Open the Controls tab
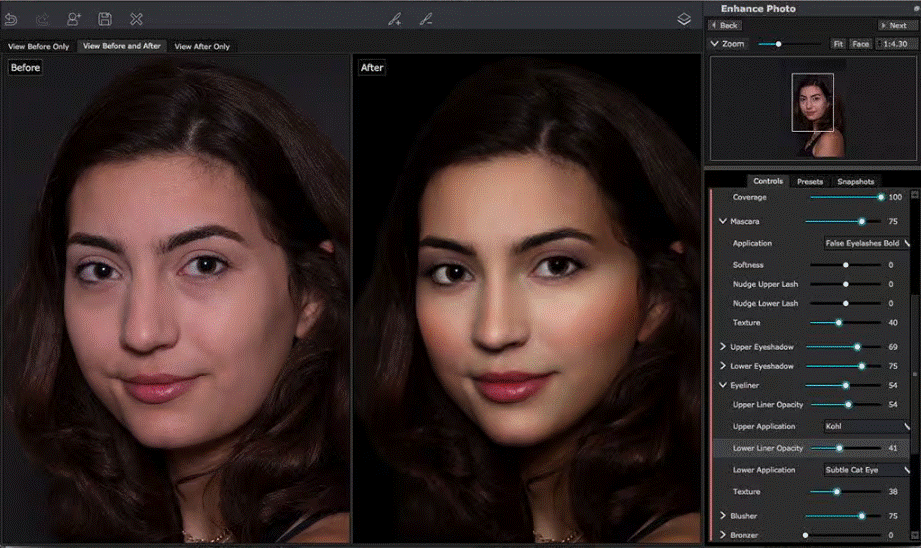Screen dimensions: 921x548 coord(768,181)
